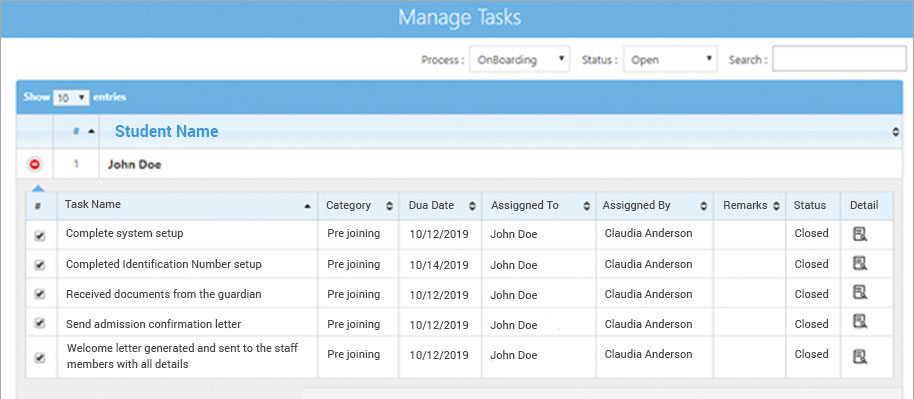Click the Assiggned To column header

click(x=525, y=205)
